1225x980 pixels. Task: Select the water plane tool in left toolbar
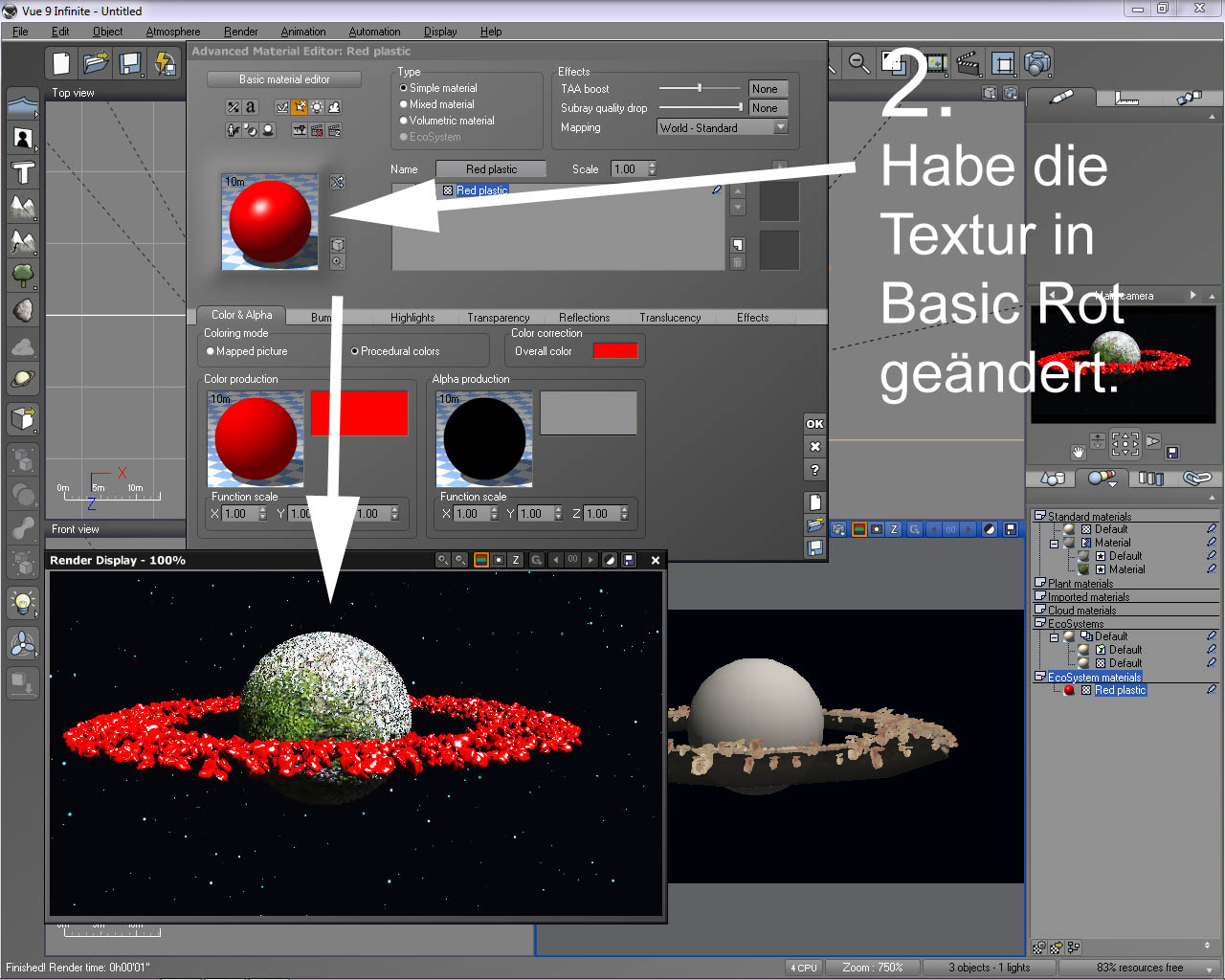pos(23,104)
